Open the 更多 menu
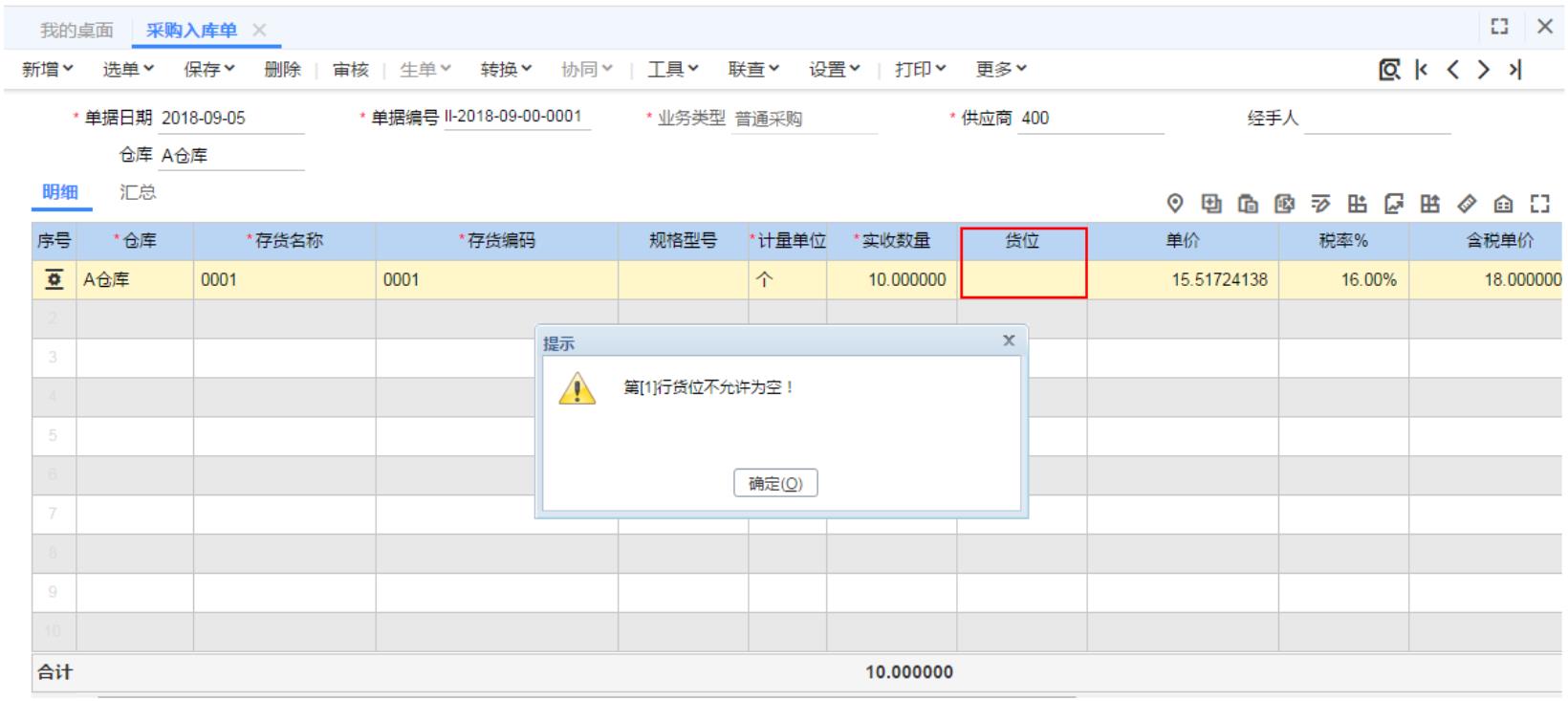The width and height of the screenshot is (1568, 701). click(x=1001, y=70)
